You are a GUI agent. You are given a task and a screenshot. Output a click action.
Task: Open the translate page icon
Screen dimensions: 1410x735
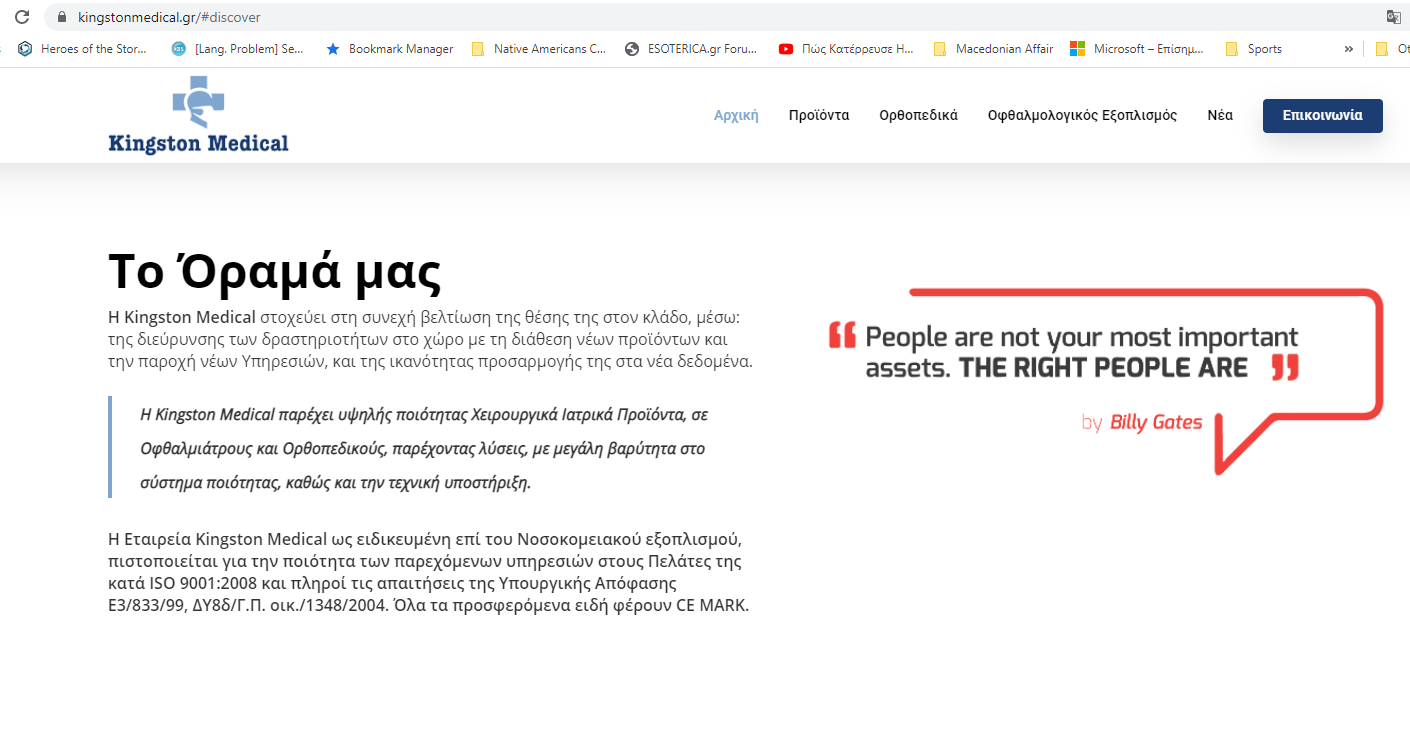point(1394,17)
